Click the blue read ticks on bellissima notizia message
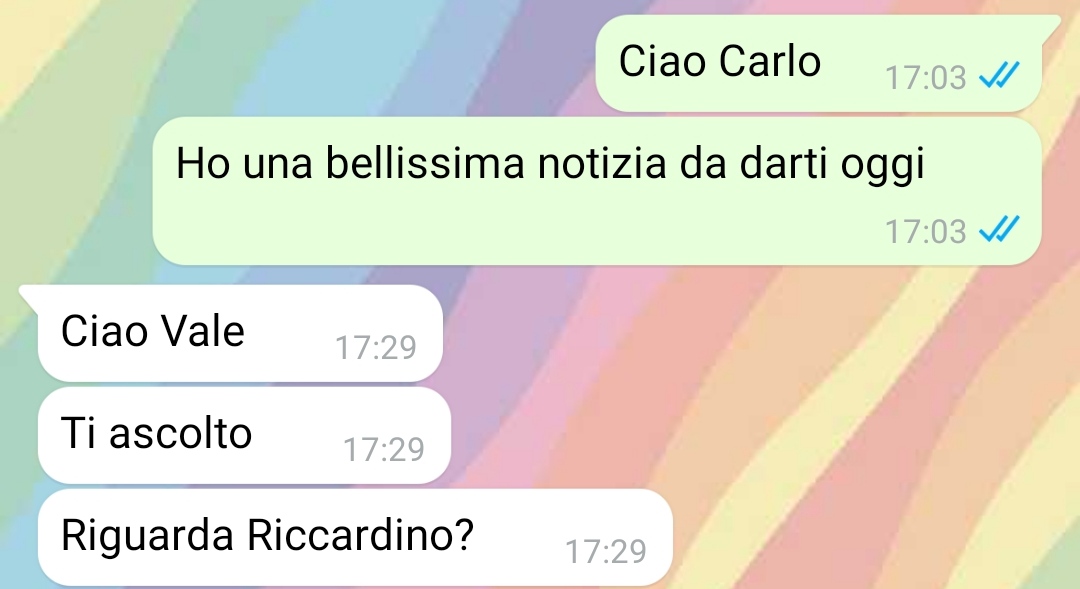Viewport: 1080px width, 589px height. (999, 229)
